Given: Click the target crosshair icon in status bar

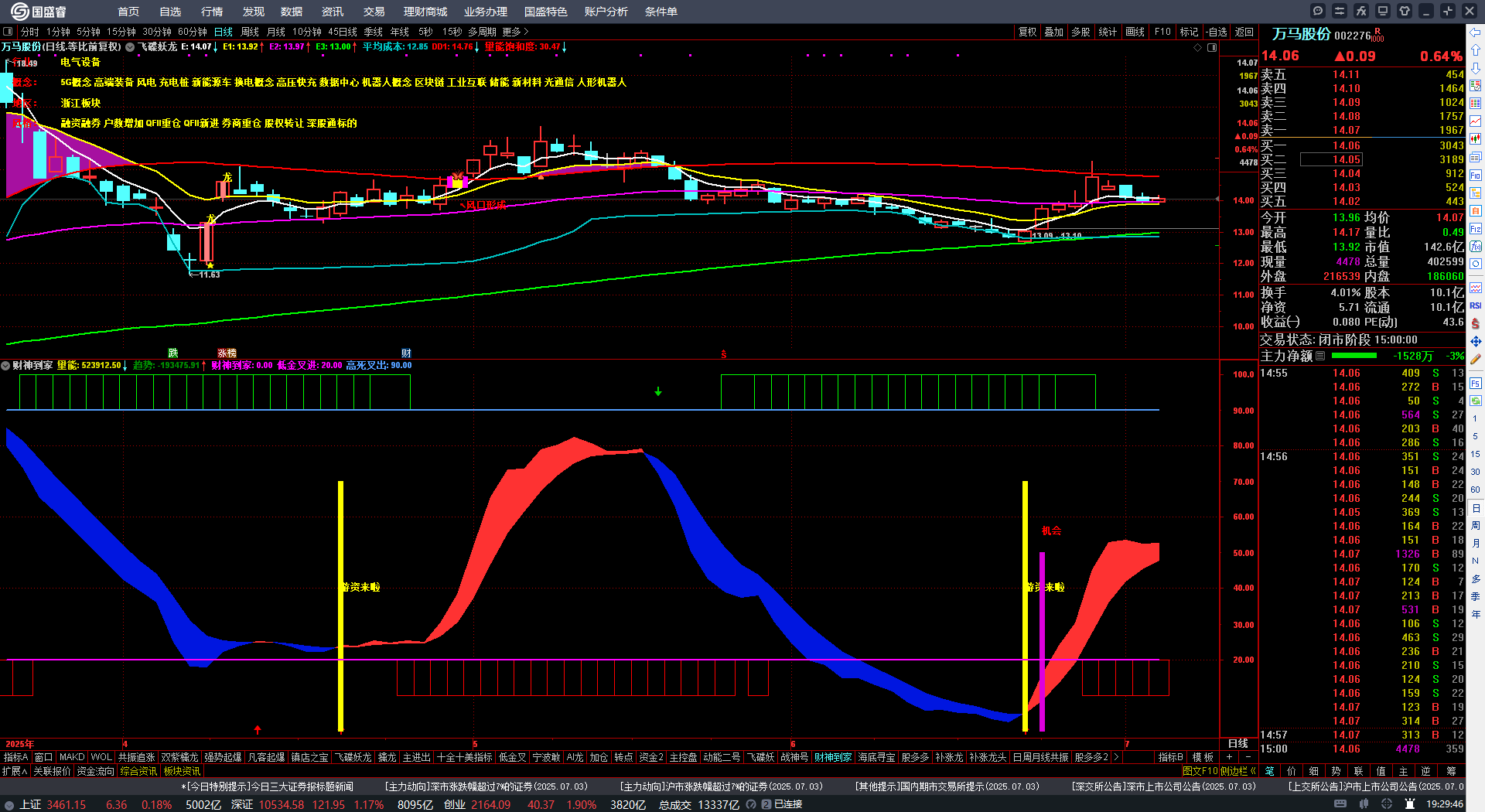Looking at the screenshot, I should (1388, 804).
